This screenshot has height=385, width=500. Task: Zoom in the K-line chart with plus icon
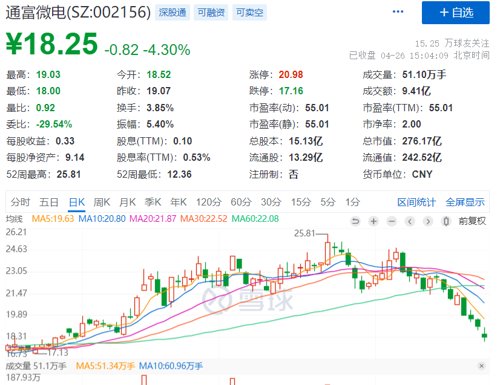point(374,221)
